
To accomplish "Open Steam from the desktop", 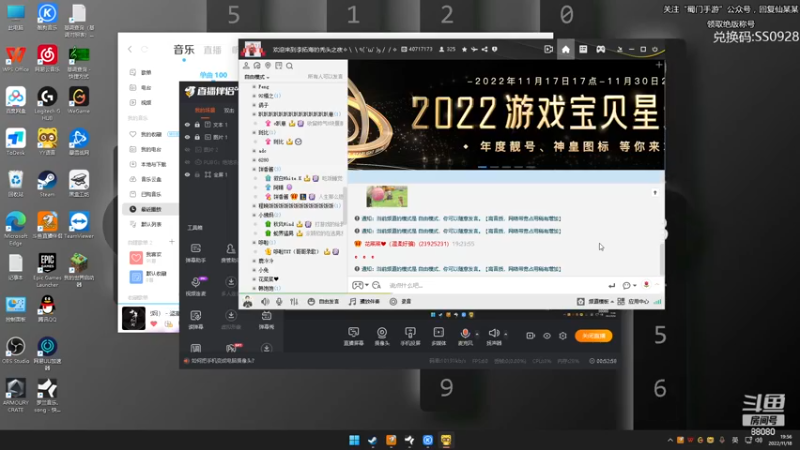I will click(x=47, y=184).
